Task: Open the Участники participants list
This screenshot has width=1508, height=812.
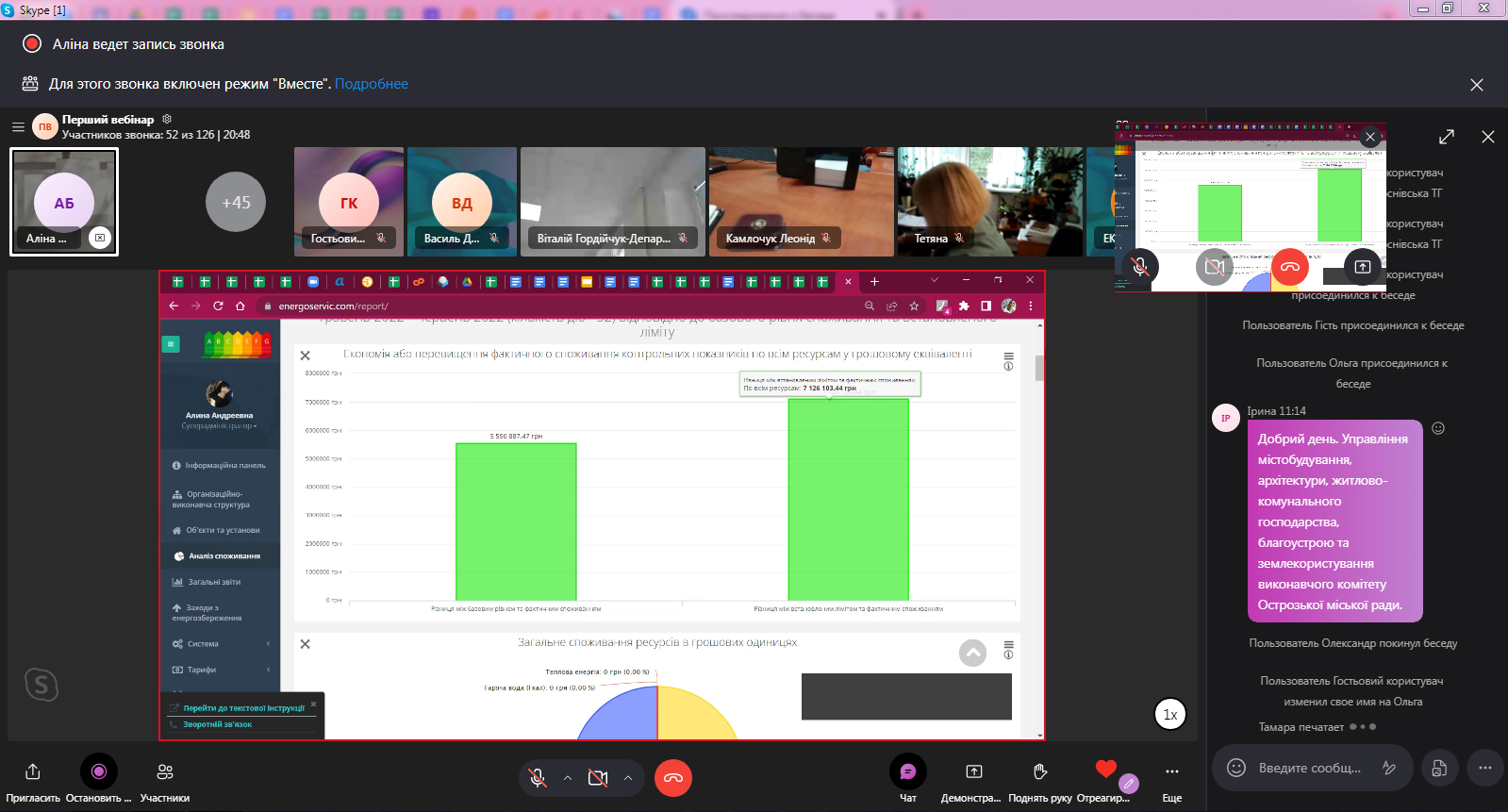Action: (165, 771)
